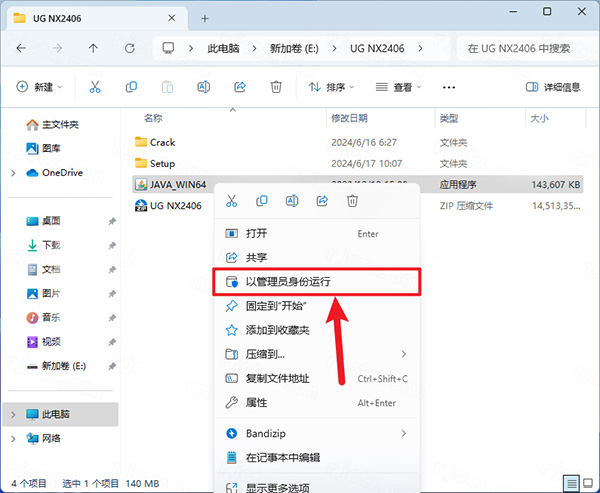600x493 pixels.
Task: Go back with the back arrow
Action: (21, 48)
